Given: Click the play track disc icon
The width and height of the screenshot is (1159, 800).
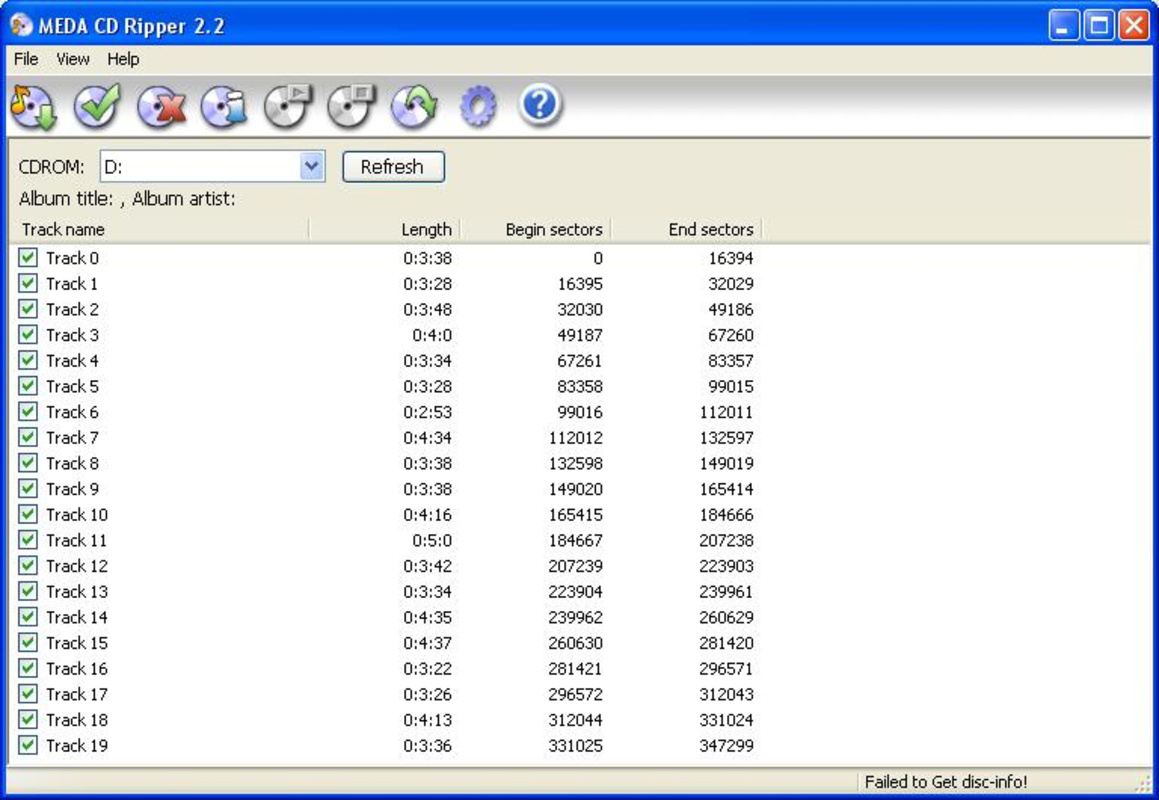Looking at the screenshot, I should [x=288, y=106].
